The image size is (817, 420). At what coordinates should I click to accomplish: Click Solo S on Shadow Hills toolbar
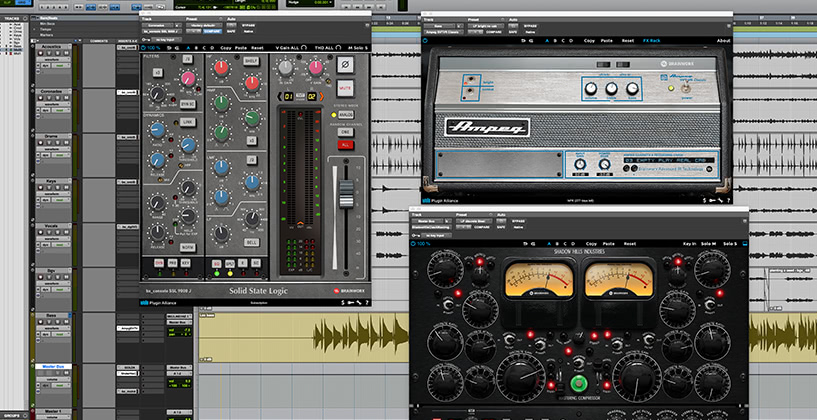(x=730, y=244)
